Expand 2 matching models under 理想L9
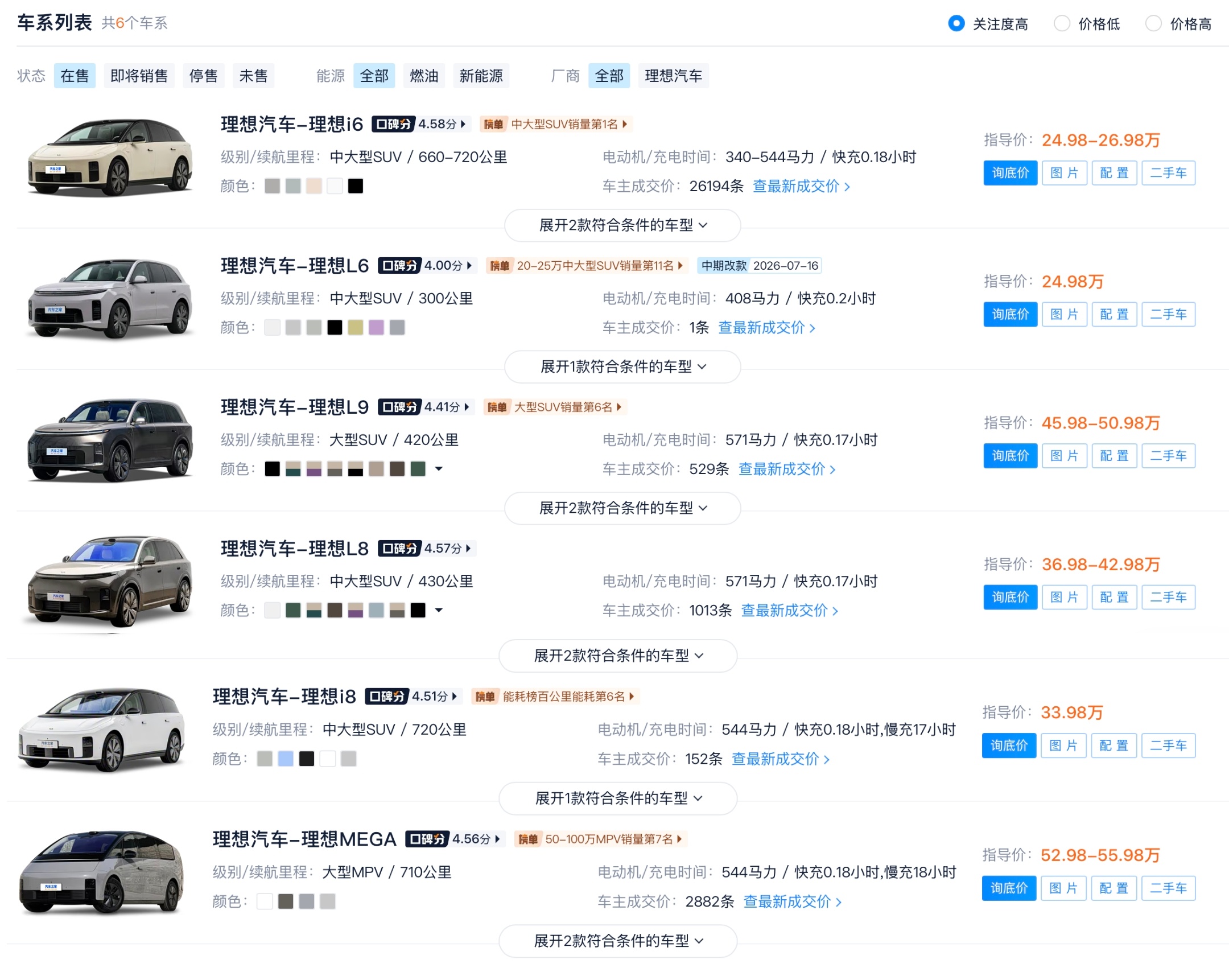This screenshot has width=1229, height=980. tap(622, 508)
